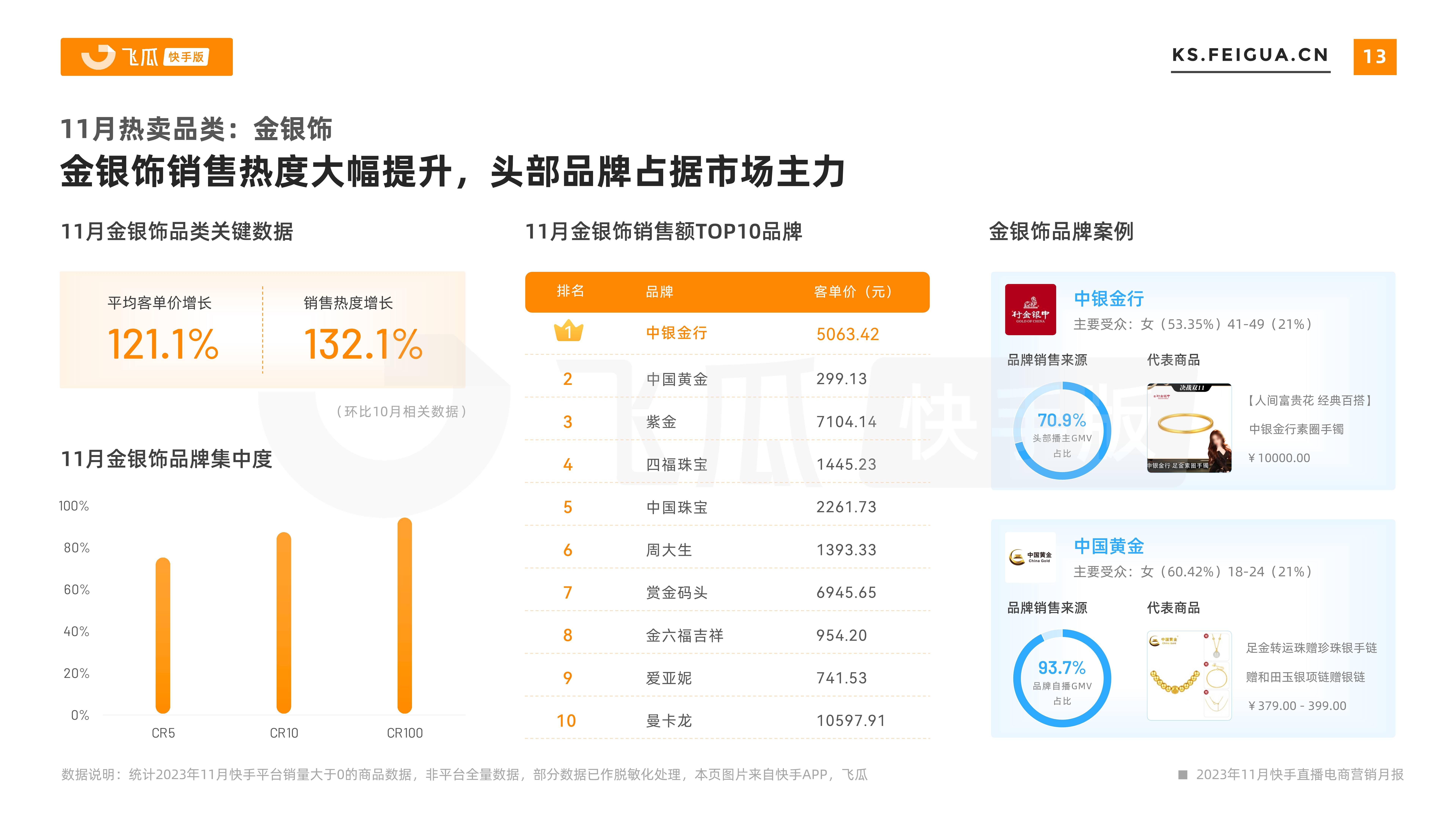Screen dimensions: 1456x819
Task: Select the 四福珠宝 brand row
Action: (677, 465)
